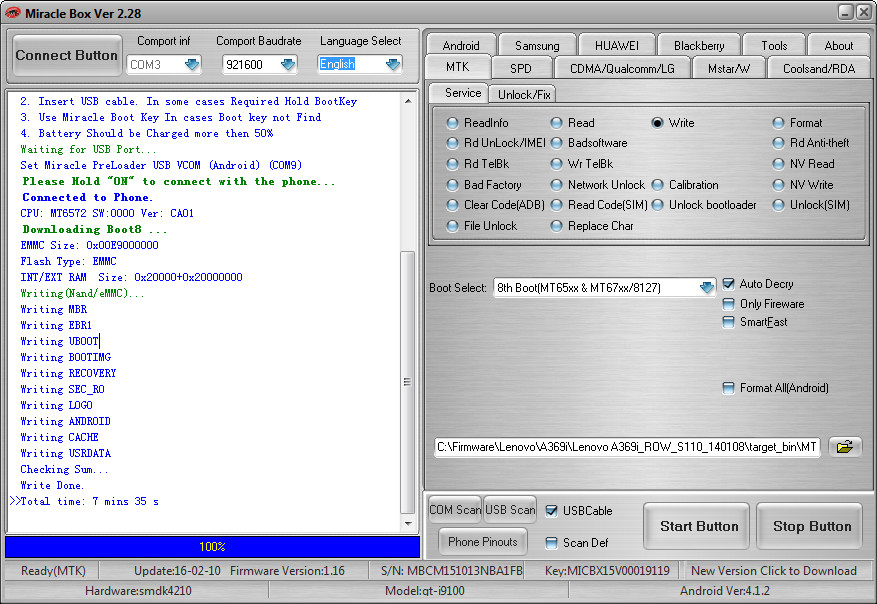This screenshot has height=604, width=877.
Task: Enable the Format All(Android) checkbox
Action: click(729, 388)
